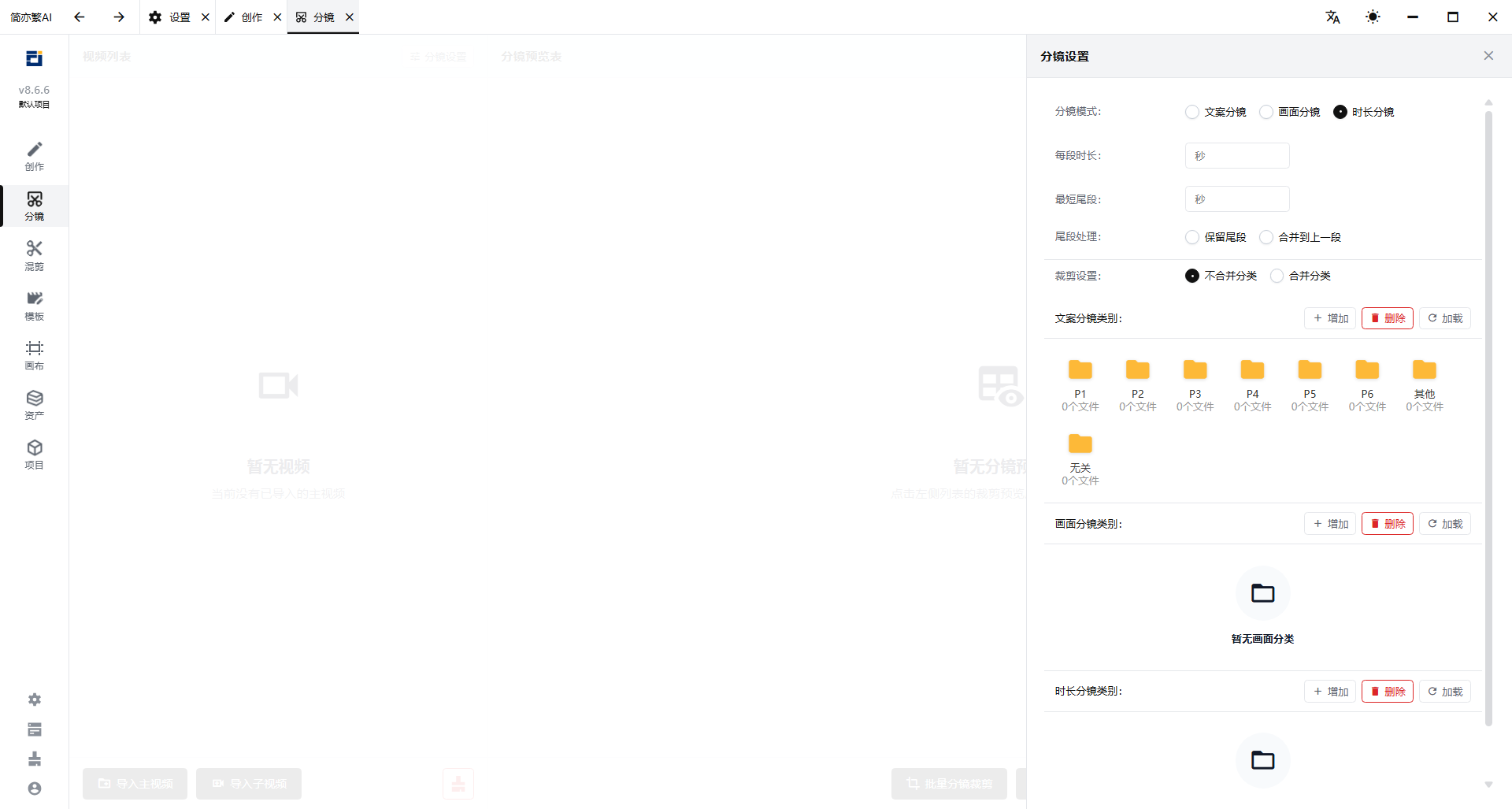Select 画面分镜 mode radio button

click(1266, 112)
